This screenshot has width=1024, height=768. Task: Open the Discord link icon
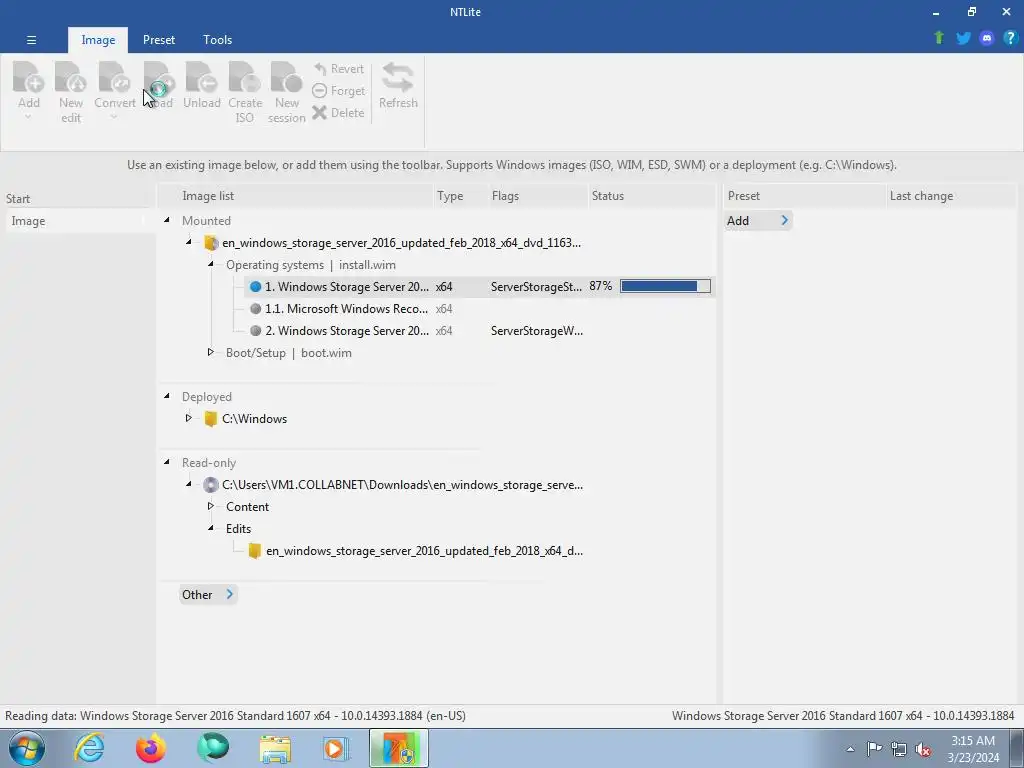tap(987, 38)
